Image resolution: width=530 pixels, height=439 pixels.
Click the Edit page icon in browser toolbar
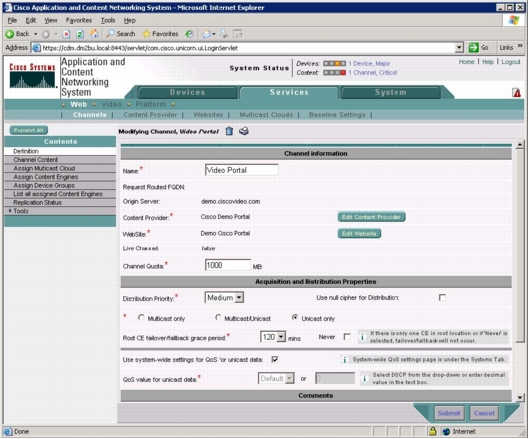tap(238, 34)
